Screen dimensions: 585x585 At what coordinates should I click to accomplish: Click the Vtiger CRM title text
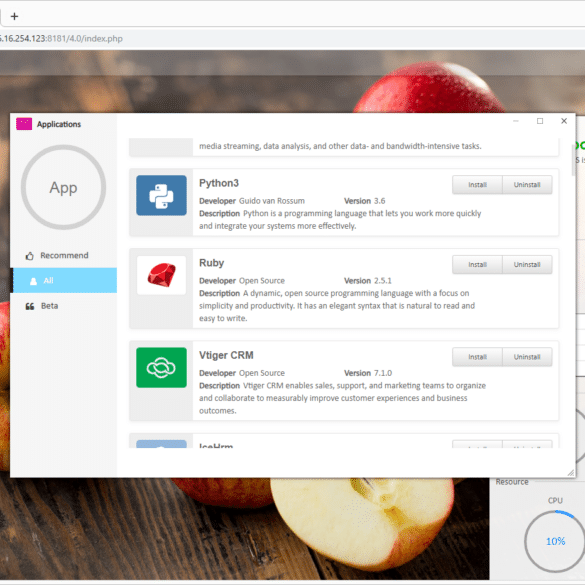click(x=226, y=355)
